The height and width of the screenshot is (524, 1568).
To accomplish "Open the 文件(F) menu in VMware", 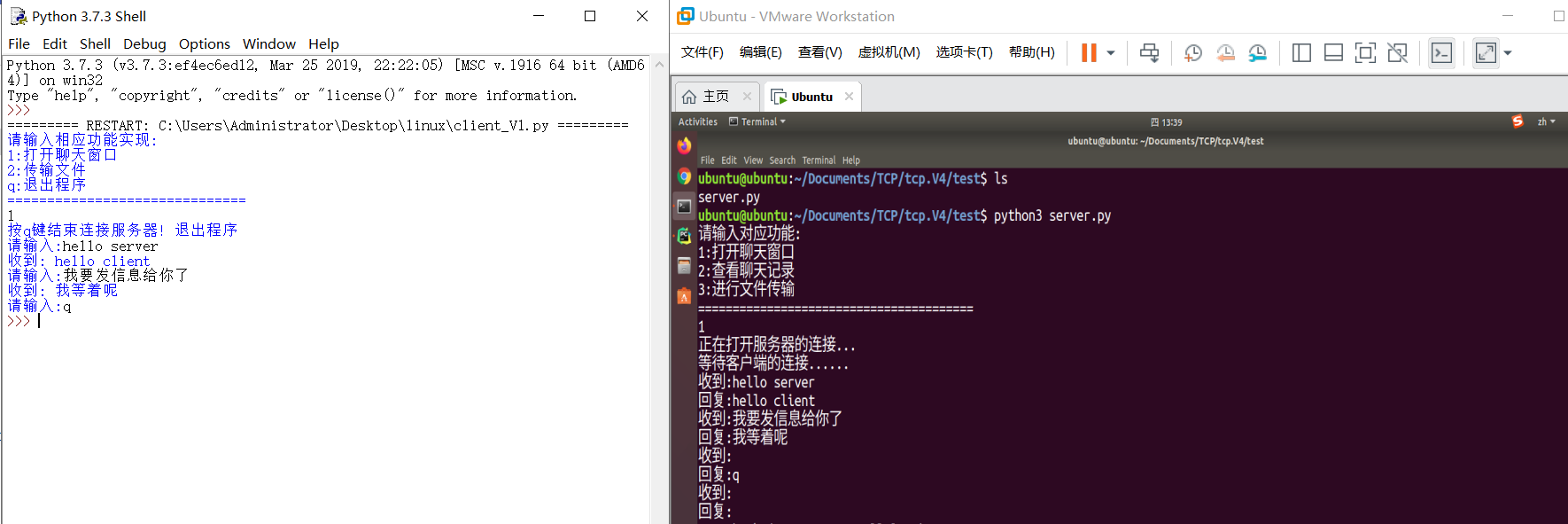I will pyautogui.click(x=702, y=52).
